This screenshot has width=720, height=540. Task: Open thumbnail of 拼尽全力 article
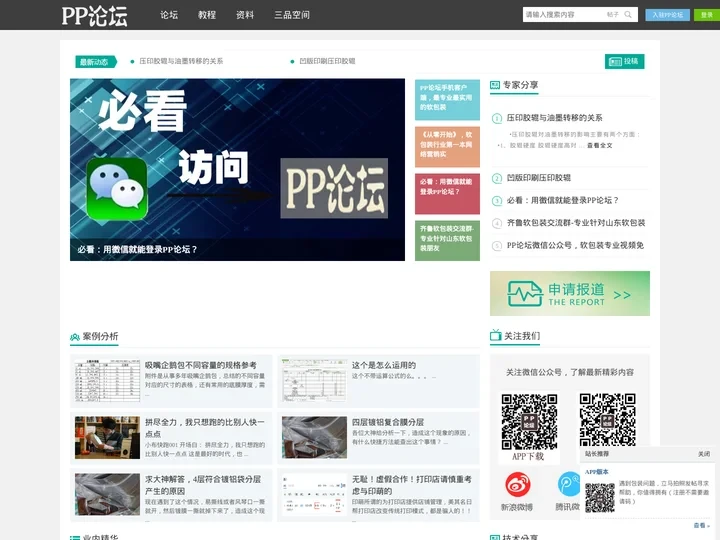107,438
